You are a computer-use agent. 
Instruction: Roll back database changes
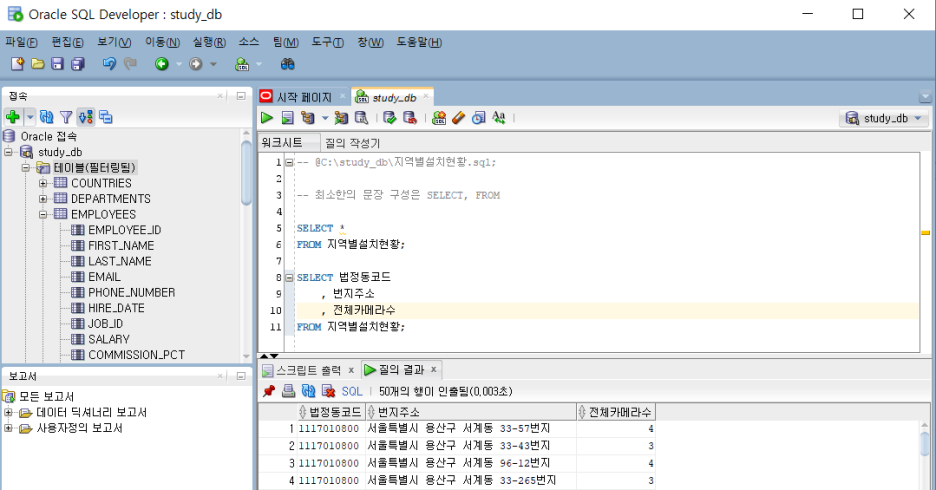coord(410,118)
